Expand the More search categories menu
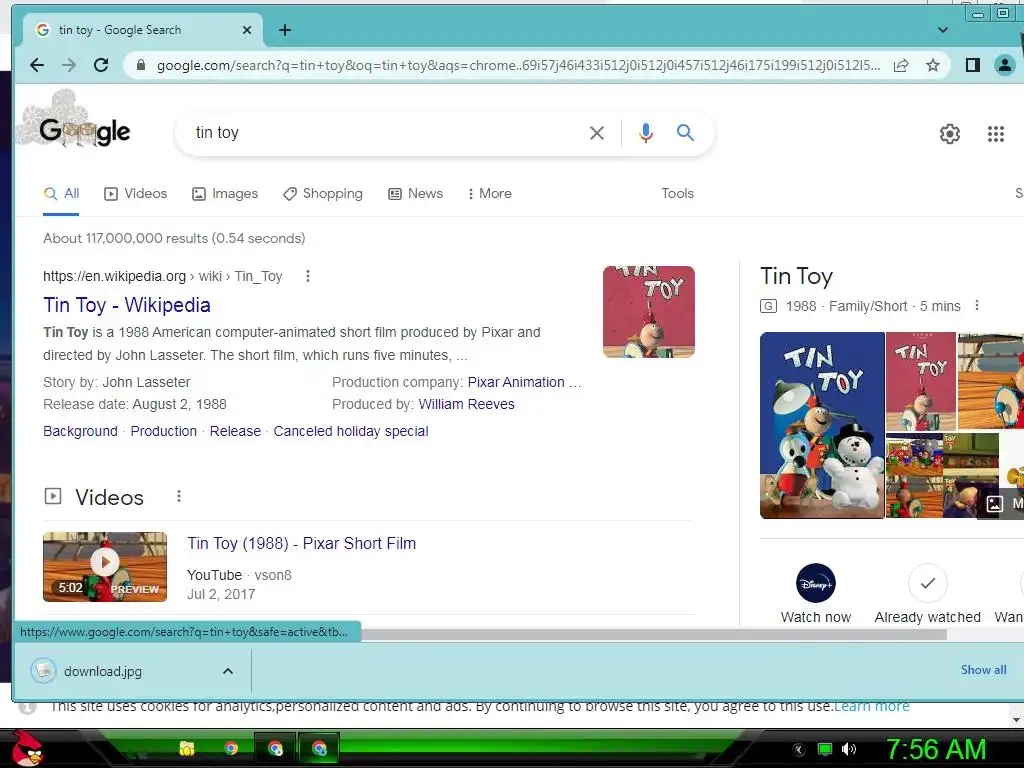 point(489,193)
